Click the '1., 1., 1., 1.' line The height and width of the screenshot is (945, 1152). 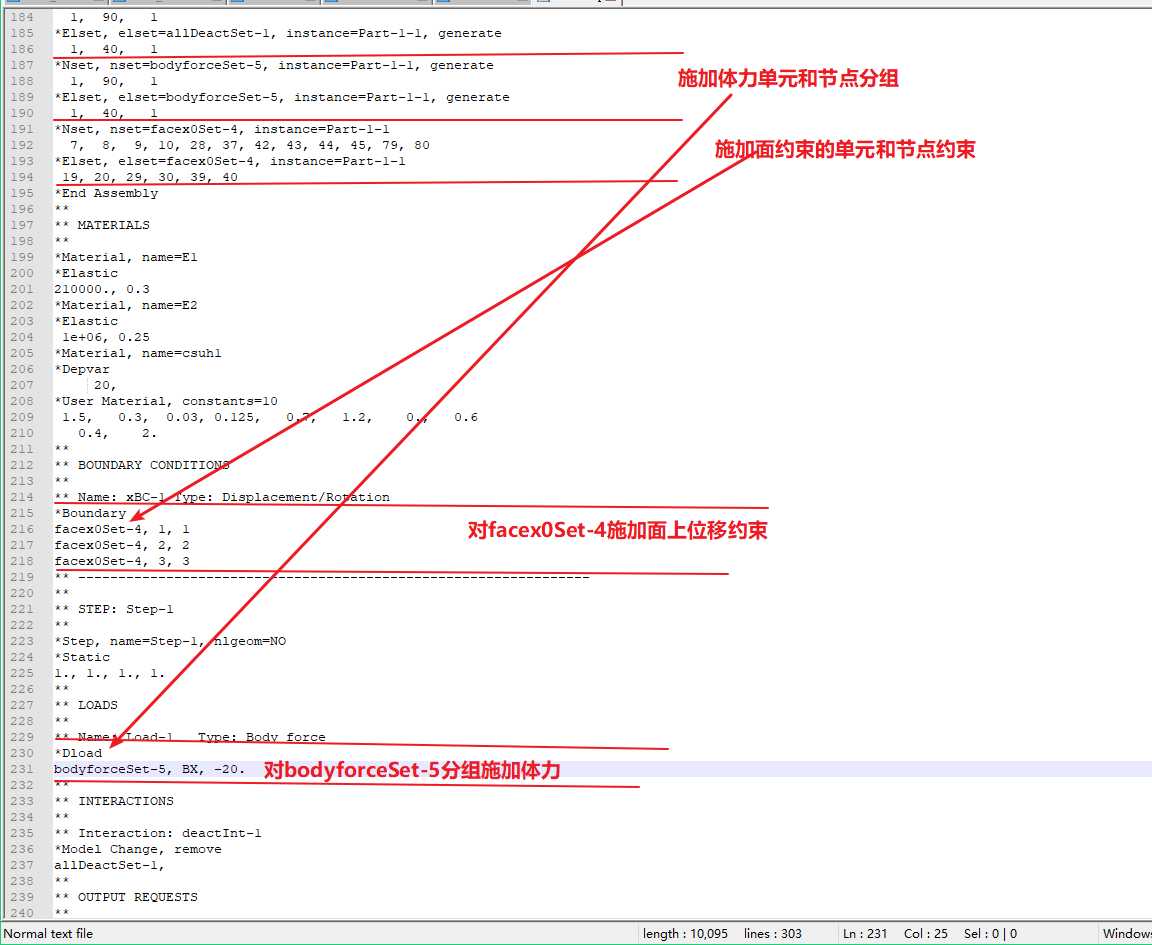(x=109, y=673)
